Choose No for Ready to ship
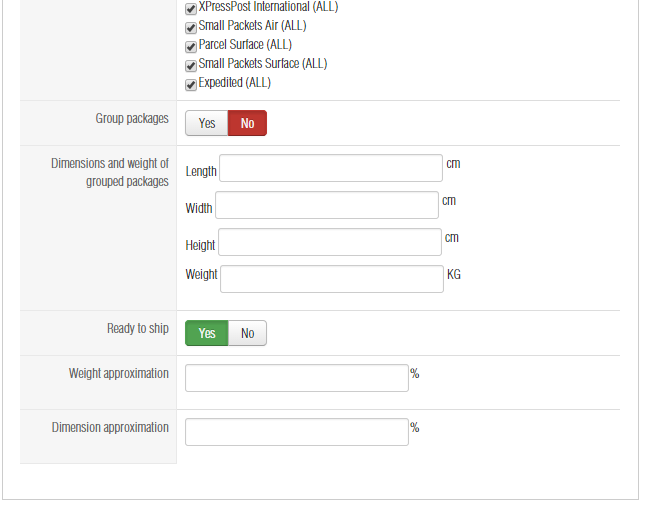This screenshot has height=509, width=670. (247, 333)
